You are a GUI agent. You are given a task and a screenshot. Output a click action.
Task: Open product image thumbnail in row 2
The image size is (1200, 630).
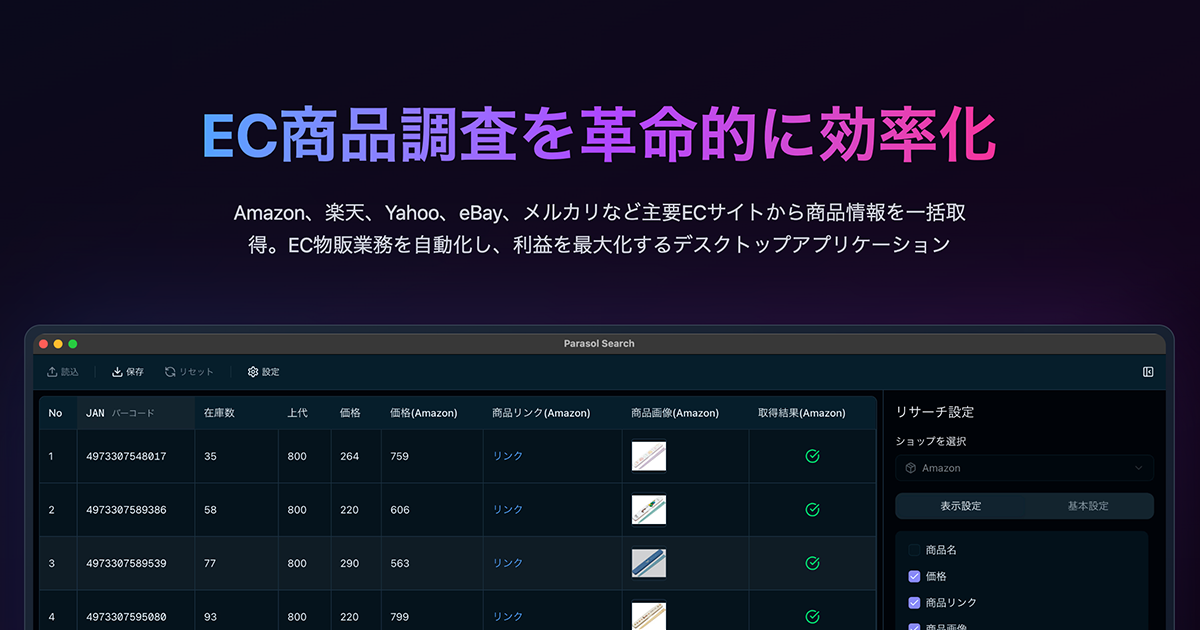click(649, 510)
